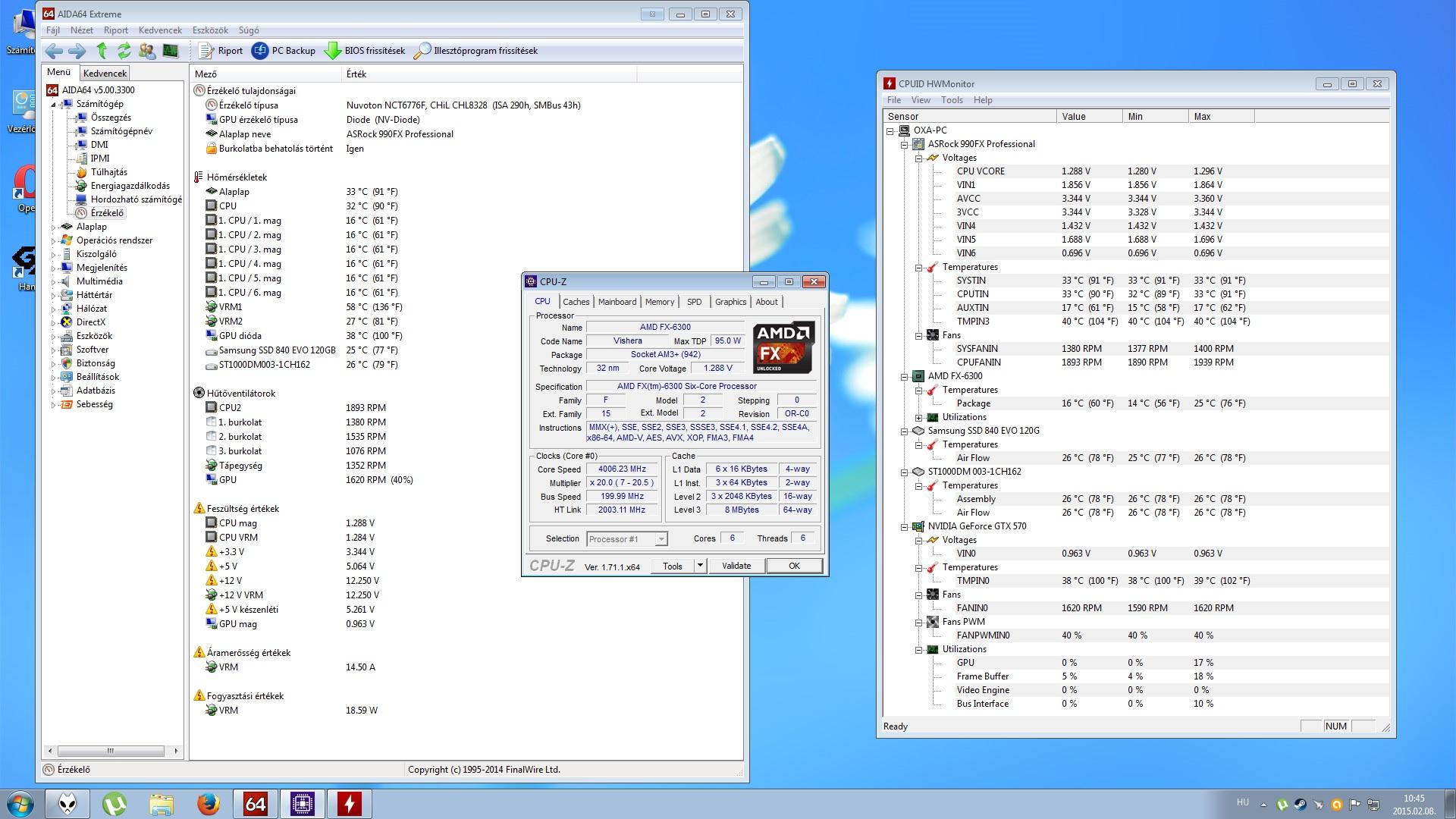Select Összegzés in the AIDA64 tree

(x=111, y=118)
